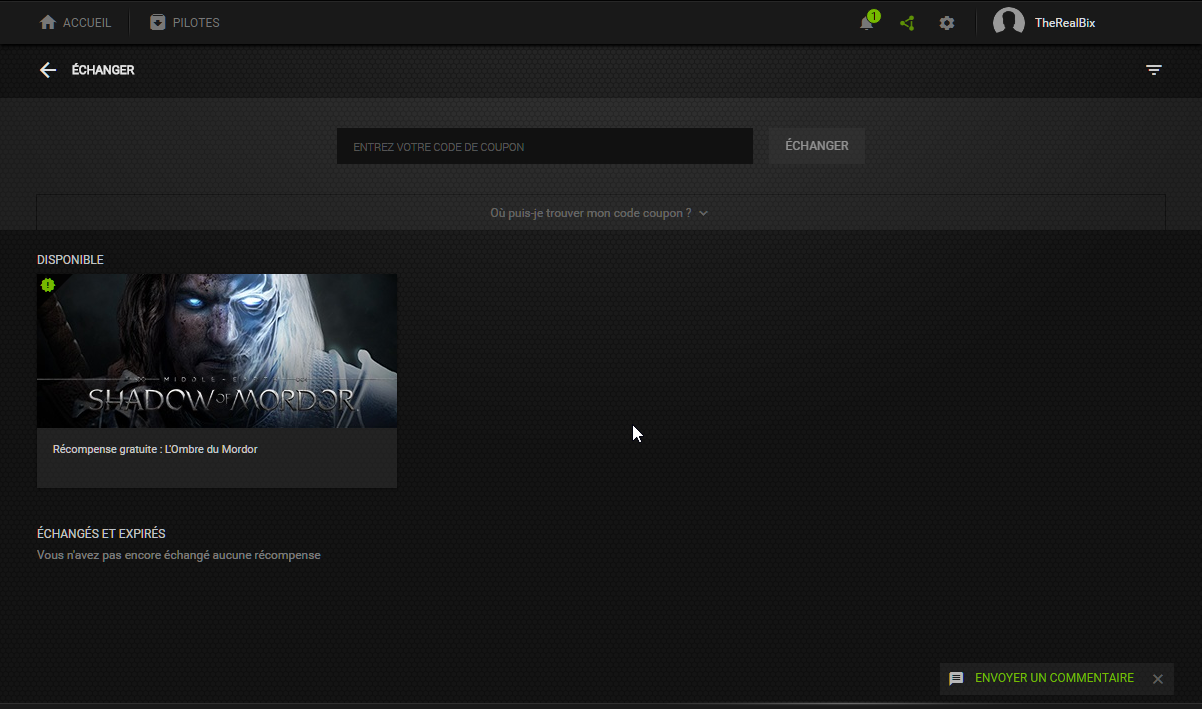Screen dimensions: 1202x709
Task: Click the chevron after the coupon help question
Action: (704, 213)
